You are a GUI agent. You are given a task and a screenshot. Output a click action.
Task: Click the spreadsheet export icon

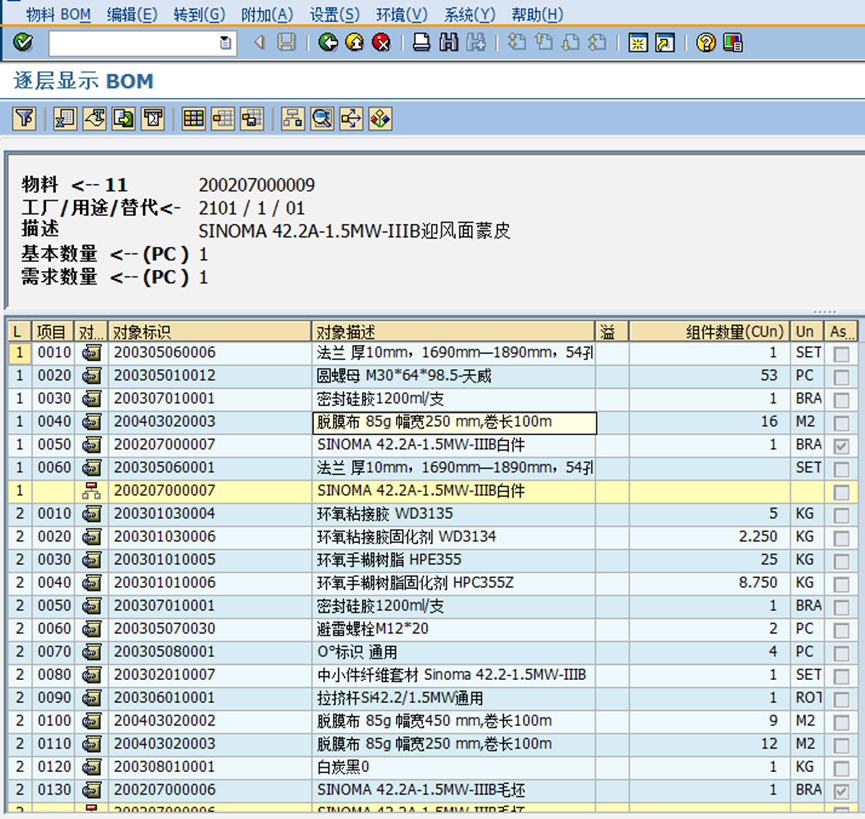(x=65, y=119)
